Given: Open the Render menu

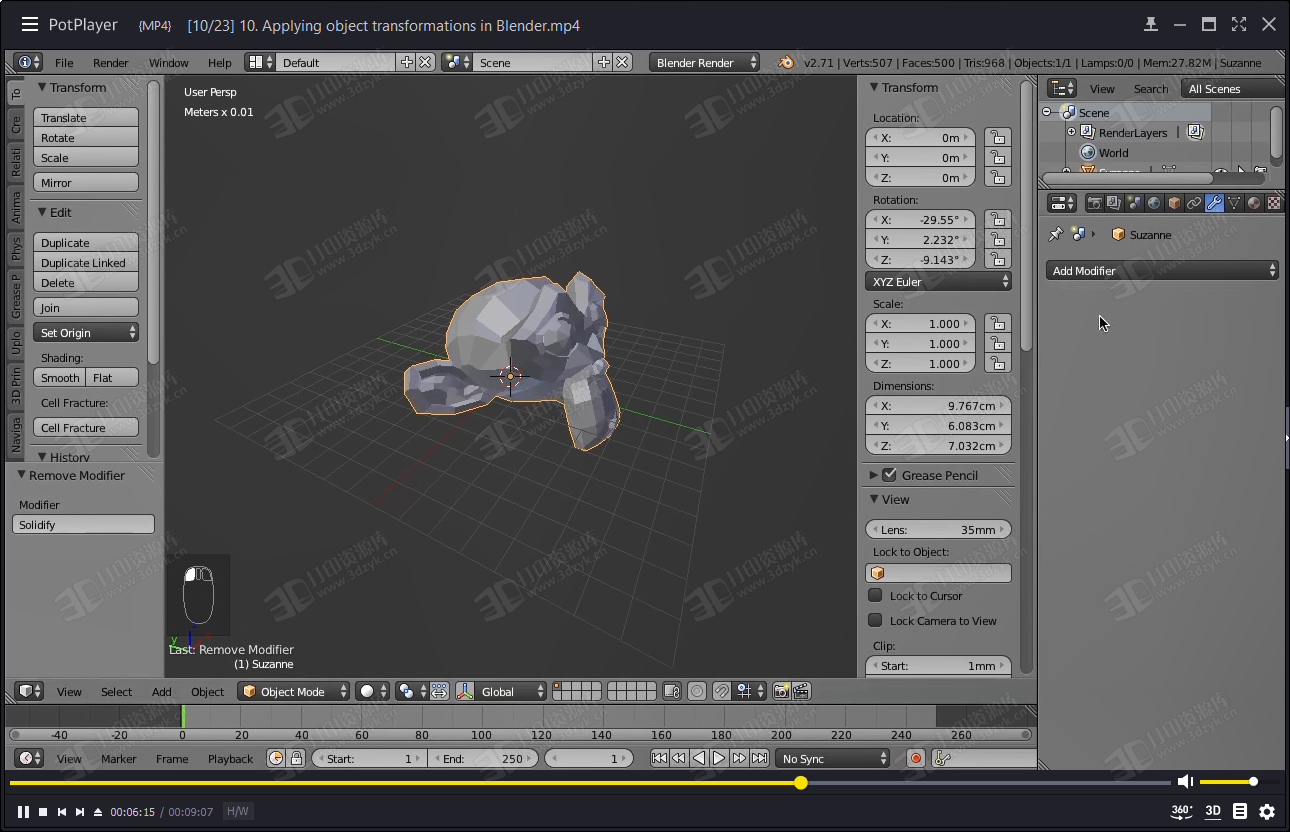Looking at the screenshot, I should 110,62.
